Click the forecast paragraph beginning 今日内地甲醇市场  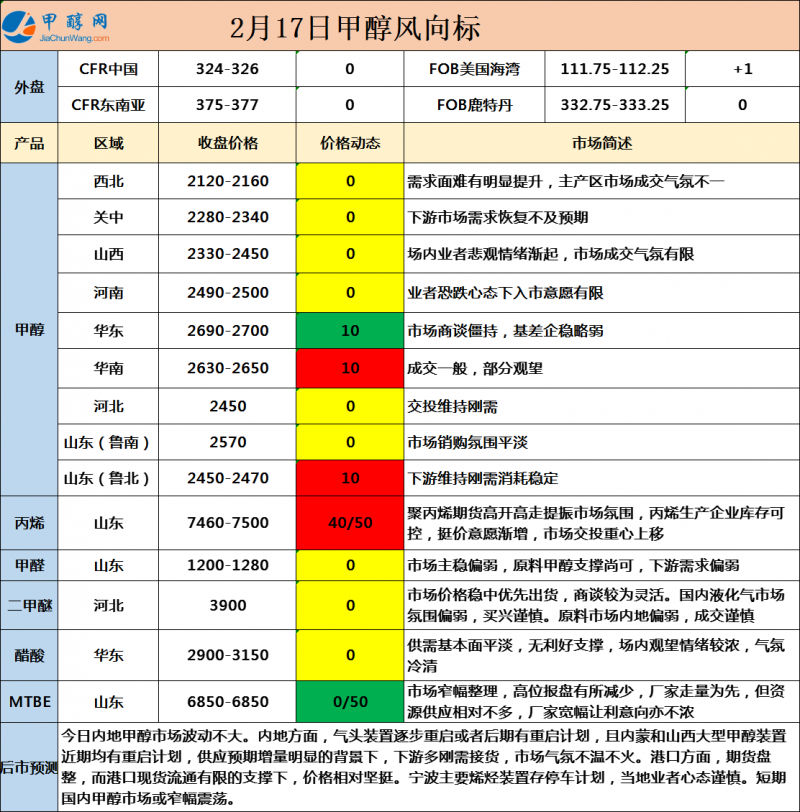click(424, 767)
